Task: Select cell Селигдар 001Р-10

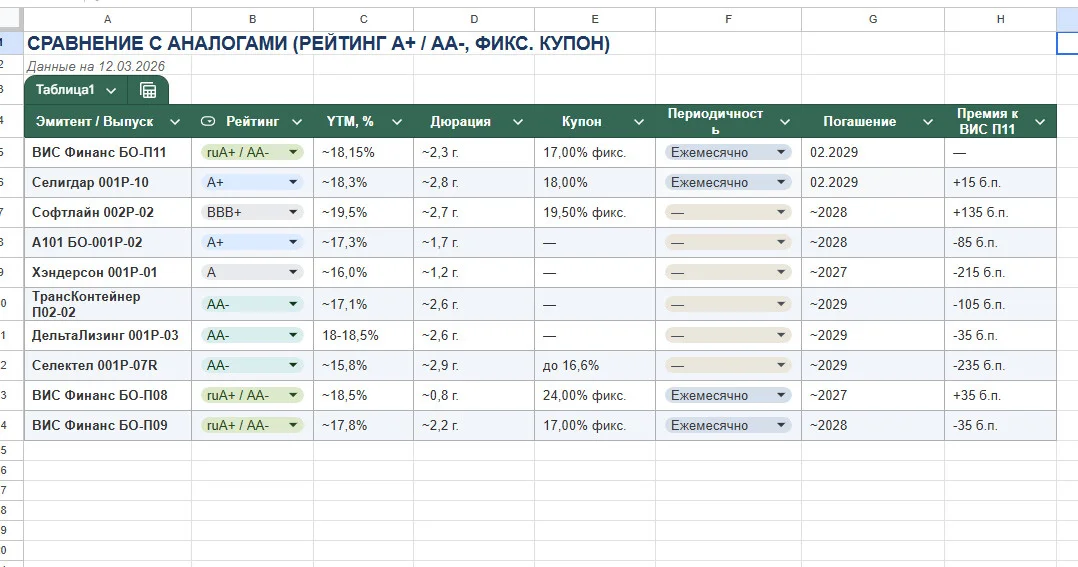Action: (107, 182)
